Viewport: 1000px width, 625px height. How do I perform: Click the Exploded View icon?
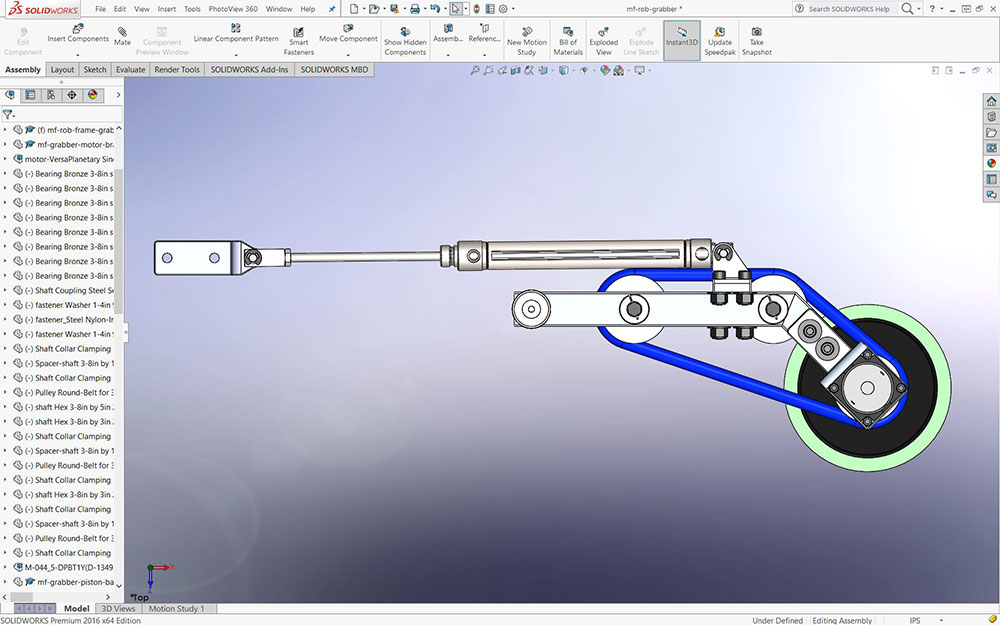point(603,32)
